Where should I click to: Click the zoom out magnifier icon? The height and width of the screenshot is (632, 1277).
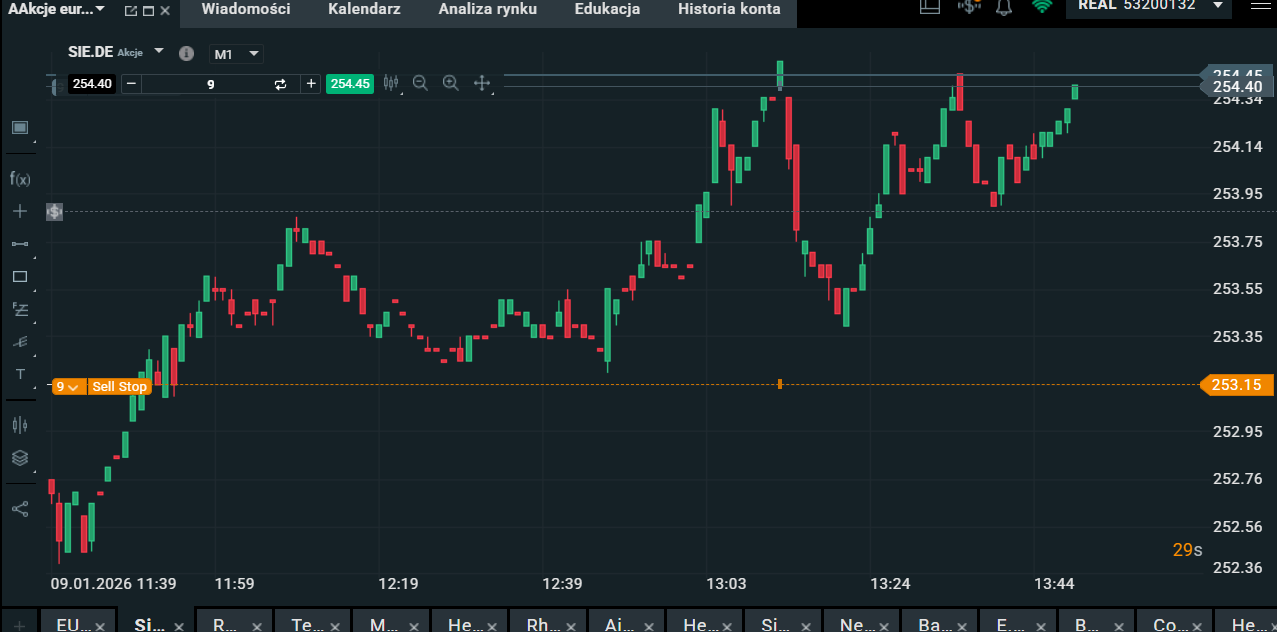pos(420,84)
